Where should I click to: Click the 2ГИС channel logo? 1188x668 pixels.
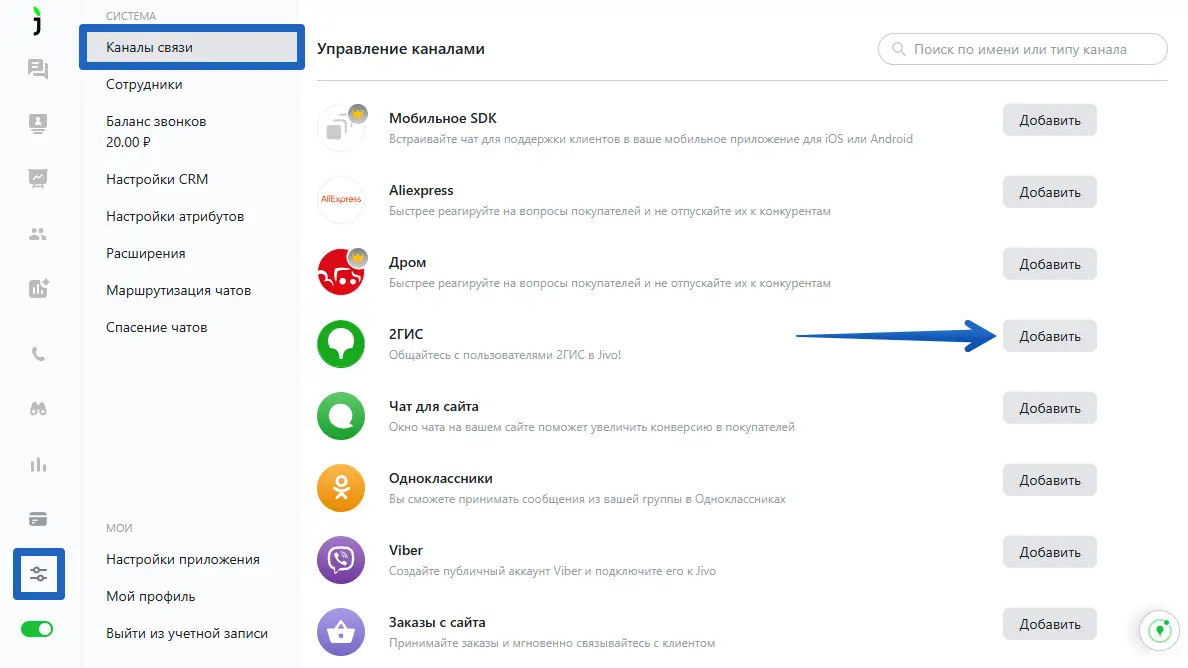coord(341,343)
